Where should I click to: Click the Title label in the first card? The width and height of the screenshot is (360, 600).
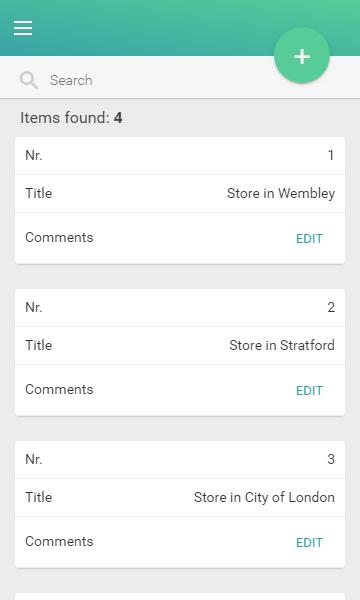click(x=39, y=193)
